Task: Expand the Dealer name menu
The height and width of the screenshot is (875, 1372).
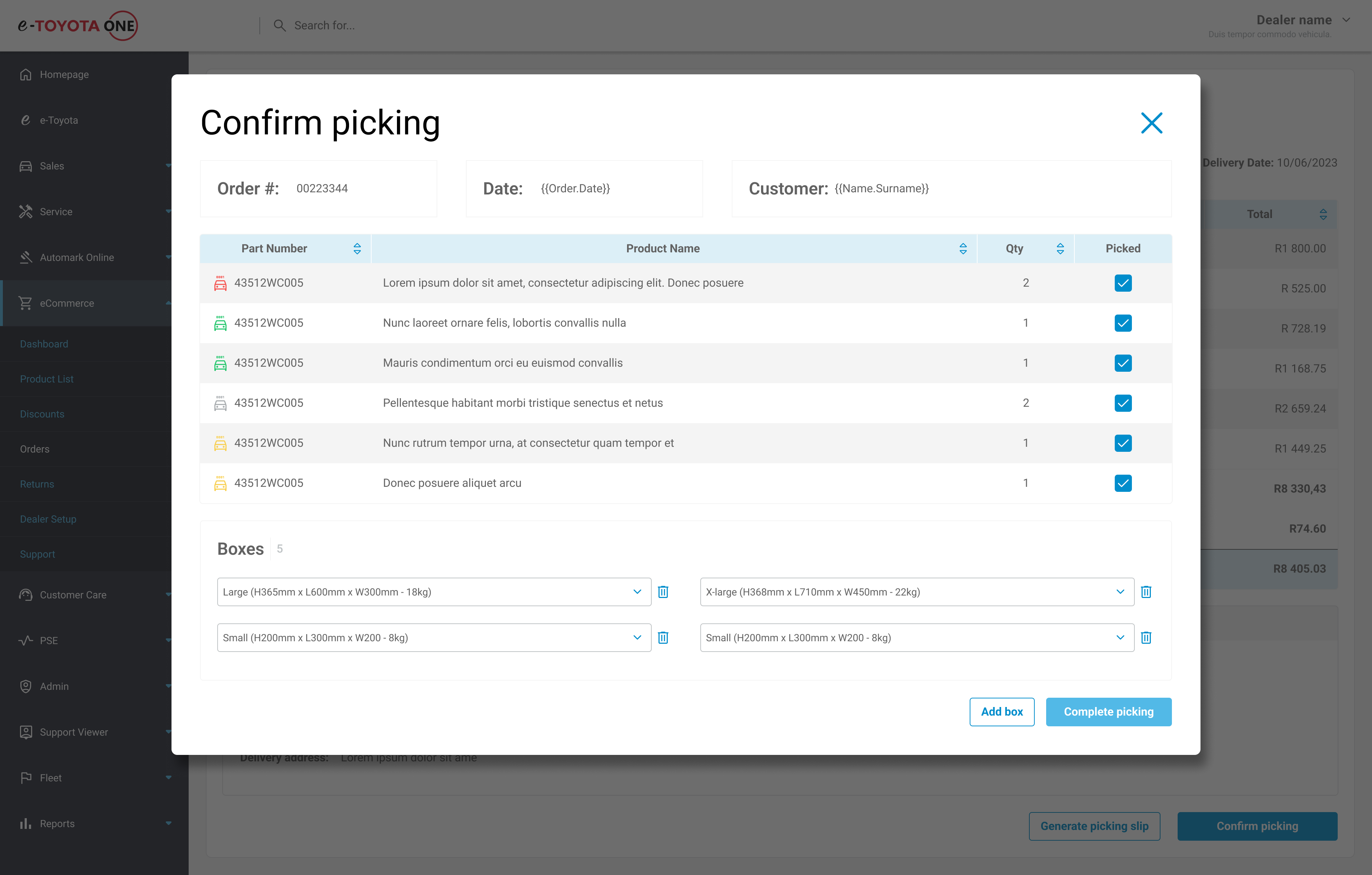Action: 1346,20
